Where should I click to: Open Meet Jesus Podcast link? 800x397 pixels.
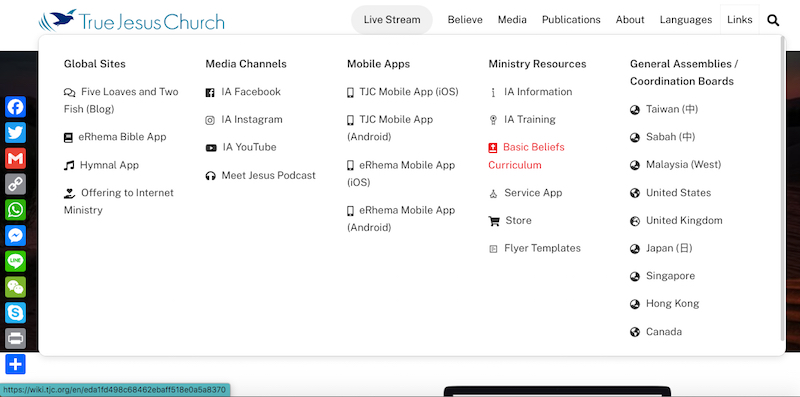coord(261,176)
